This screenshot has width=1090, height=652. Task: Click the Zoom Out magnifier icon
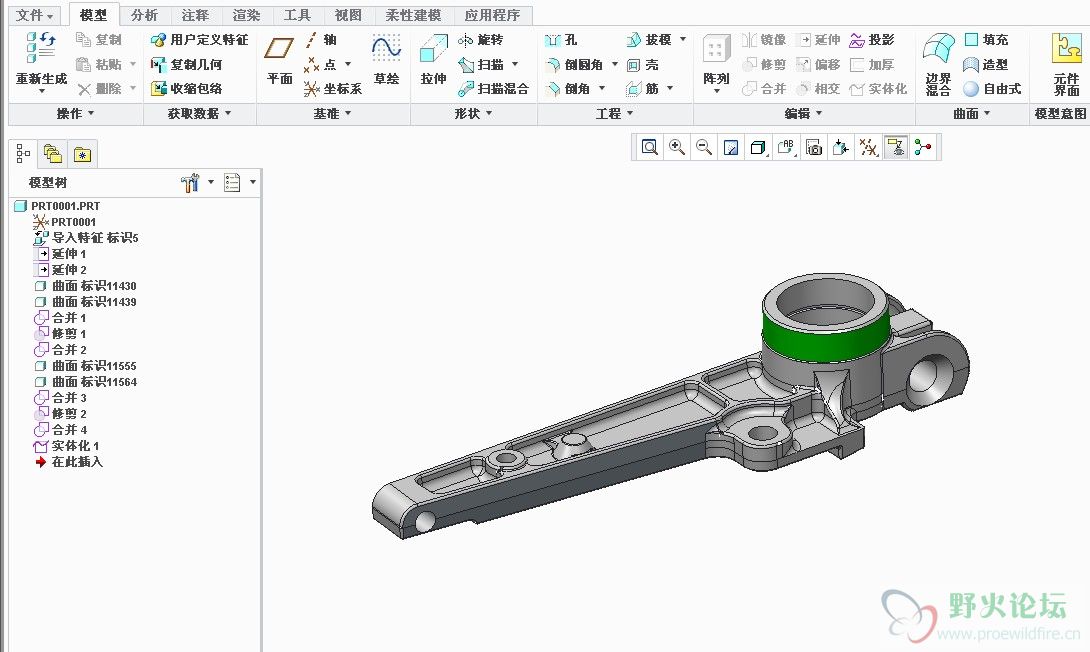point(703,147)
